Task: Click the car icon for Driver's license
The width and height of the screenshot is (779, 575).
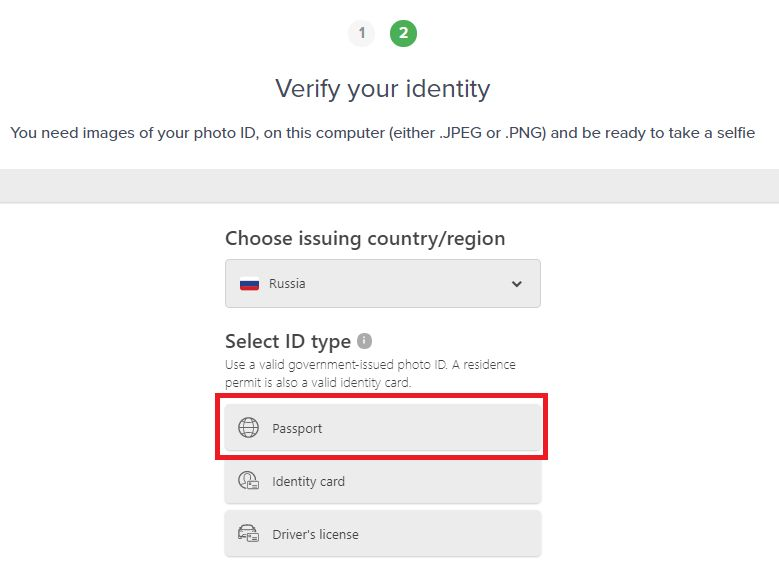Action: coord(248,534)
